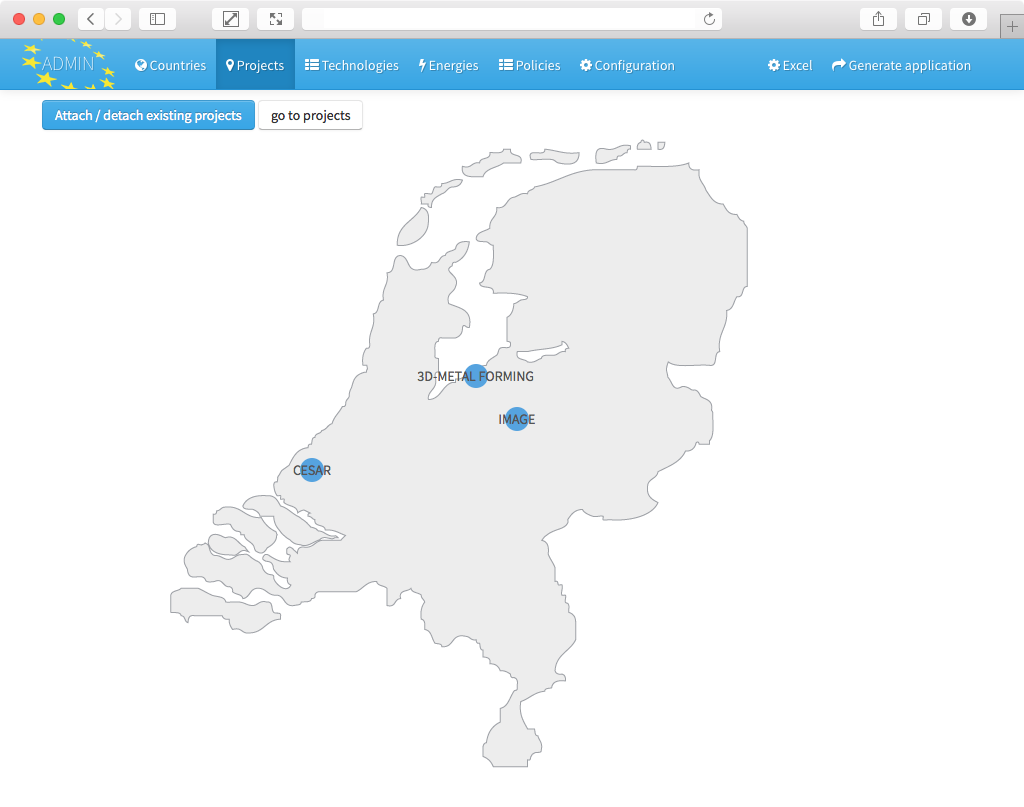1024x807 pixels.
Task: Click the Excel export link
Action: [x=790, y=65]
